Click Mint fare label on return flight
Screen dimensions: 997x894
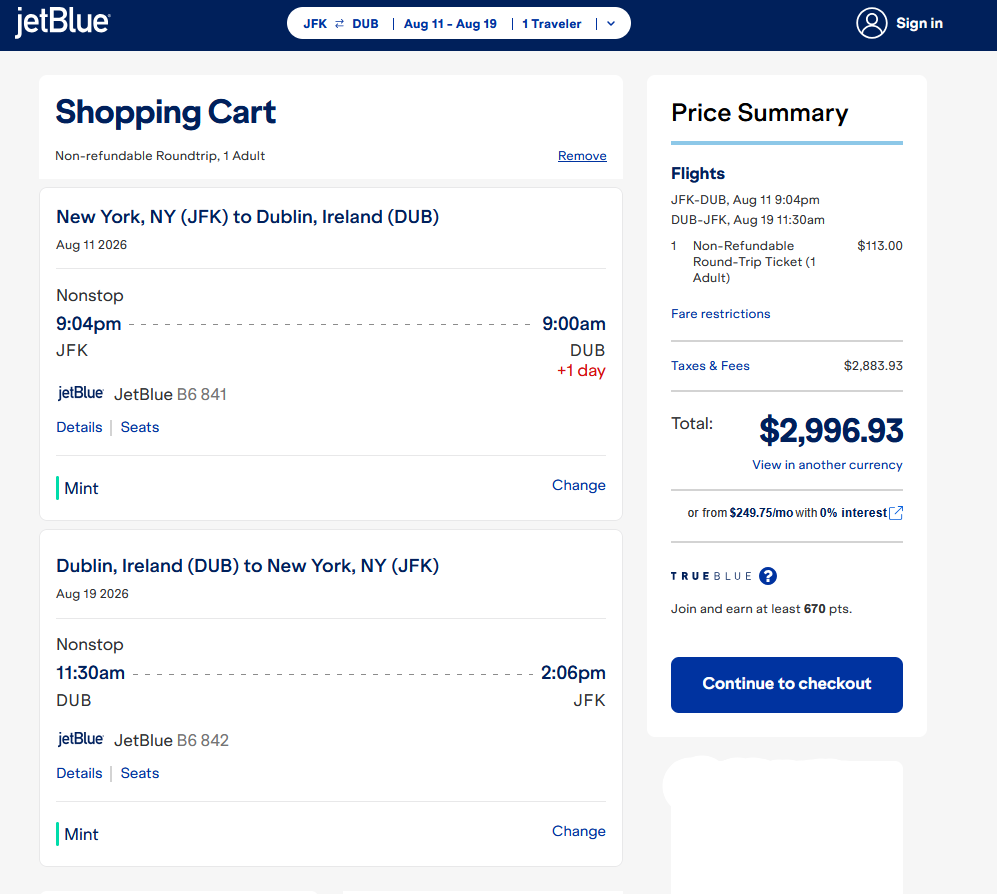click(81, 834)
